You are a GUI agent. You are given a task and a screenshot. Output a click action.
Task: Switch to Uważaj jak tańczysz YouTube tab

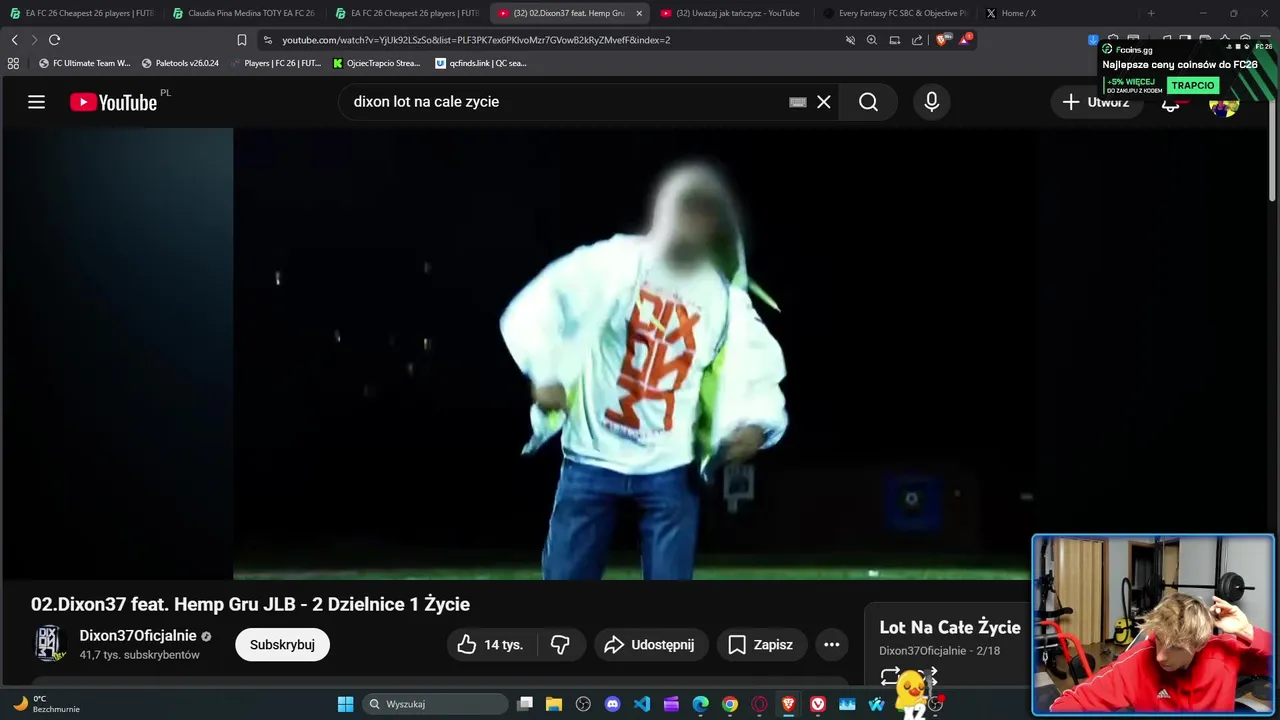point(732,13)
